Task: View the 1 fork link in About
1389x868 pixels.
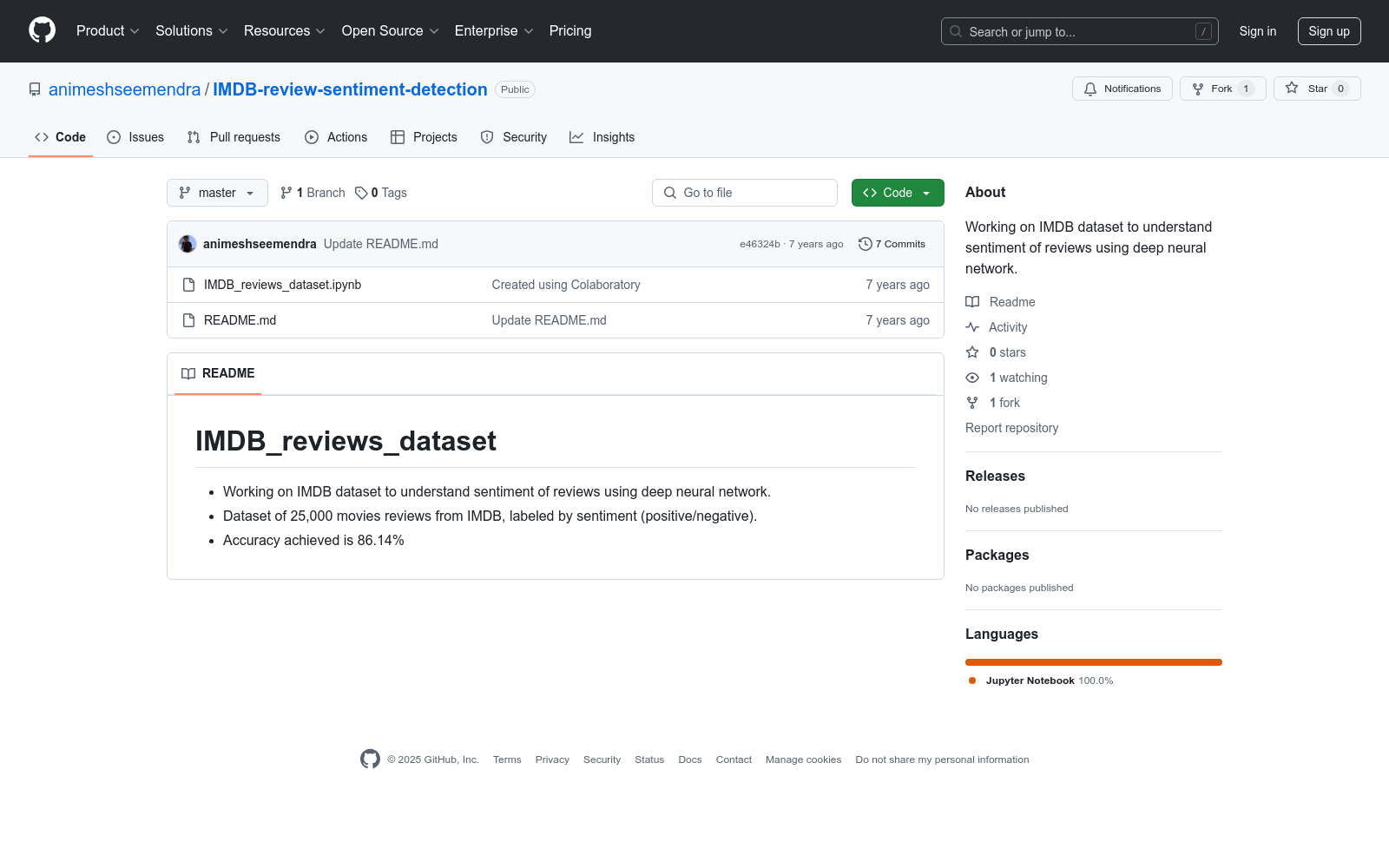Action: [x=993, y=403]
